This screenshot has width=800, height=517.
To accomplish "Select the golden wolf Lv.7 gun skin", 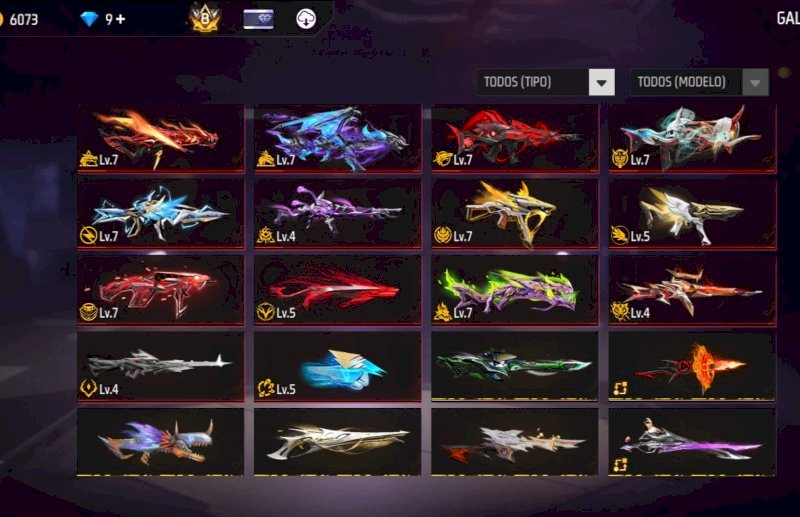I will pos(514,214).
